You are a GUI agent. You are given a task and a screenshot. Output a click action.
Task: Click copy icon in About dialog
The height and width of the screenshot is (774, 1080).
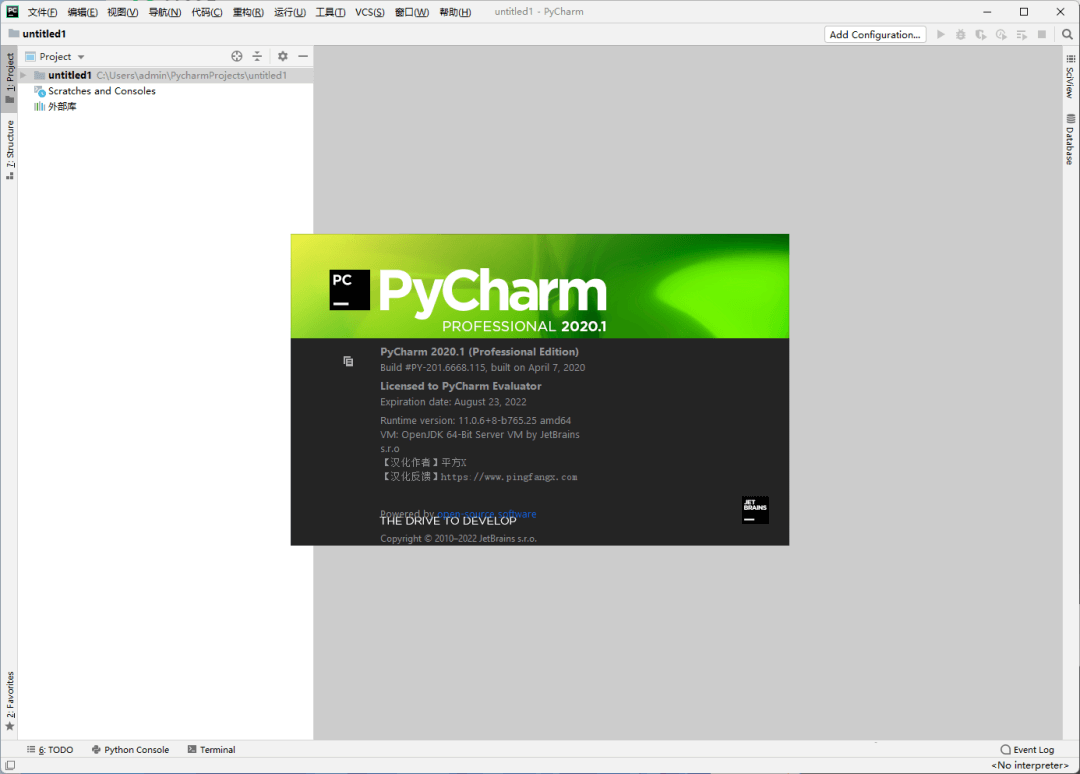pos(348,361)
